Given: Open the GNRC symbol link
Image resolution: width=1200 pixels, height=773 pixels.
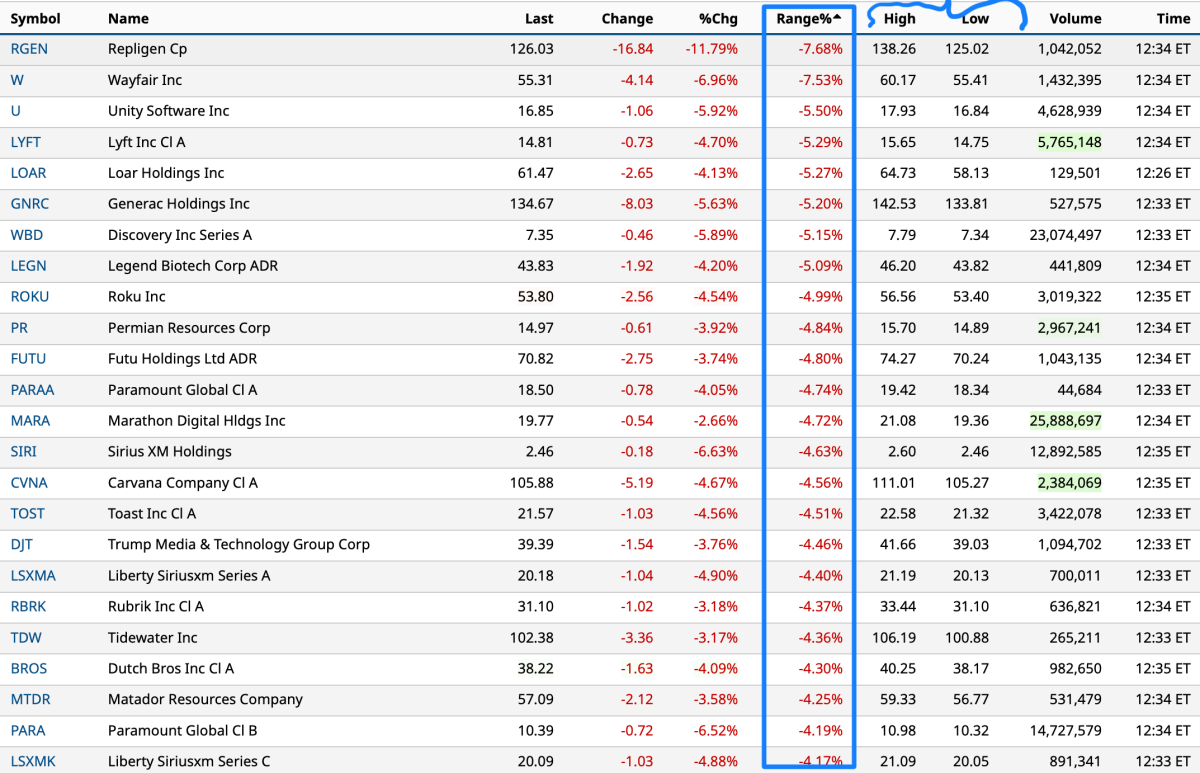Looking at the screenshot, I should coord(29,204).
